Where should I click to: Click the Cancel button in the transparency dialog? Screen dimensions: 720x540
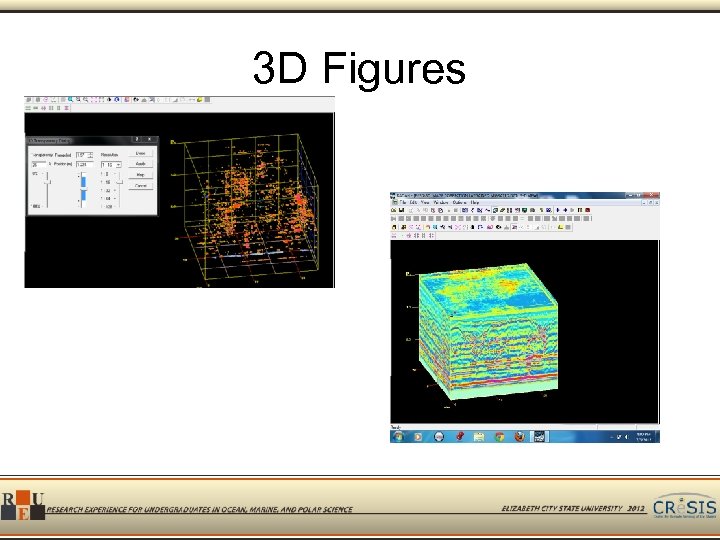[x=141, y=186]
